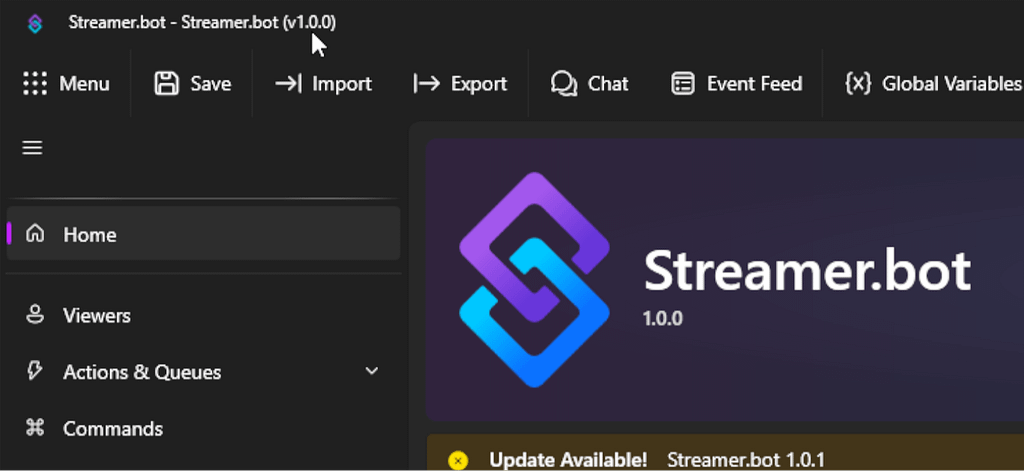Click the Update Available notification text

568,460
